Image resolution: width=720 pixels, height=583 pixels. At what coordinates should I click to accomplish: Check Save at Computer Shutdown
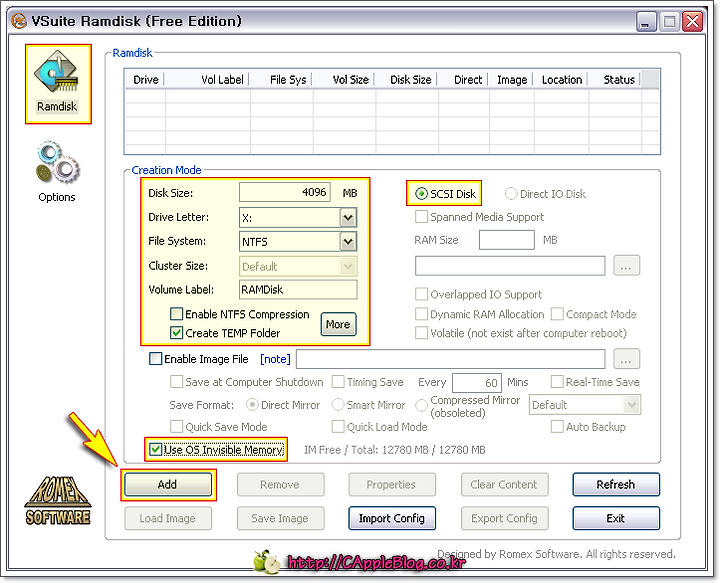click(176, 382)
